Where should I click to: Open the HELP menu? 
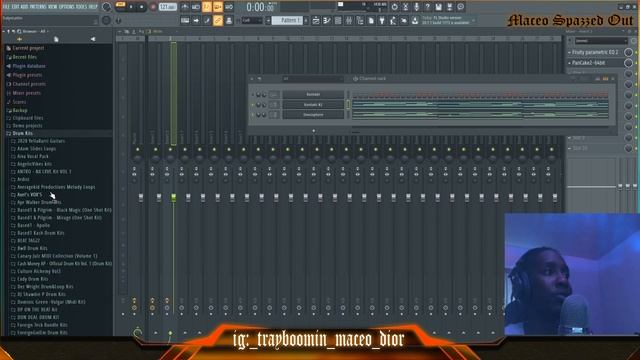93,7
